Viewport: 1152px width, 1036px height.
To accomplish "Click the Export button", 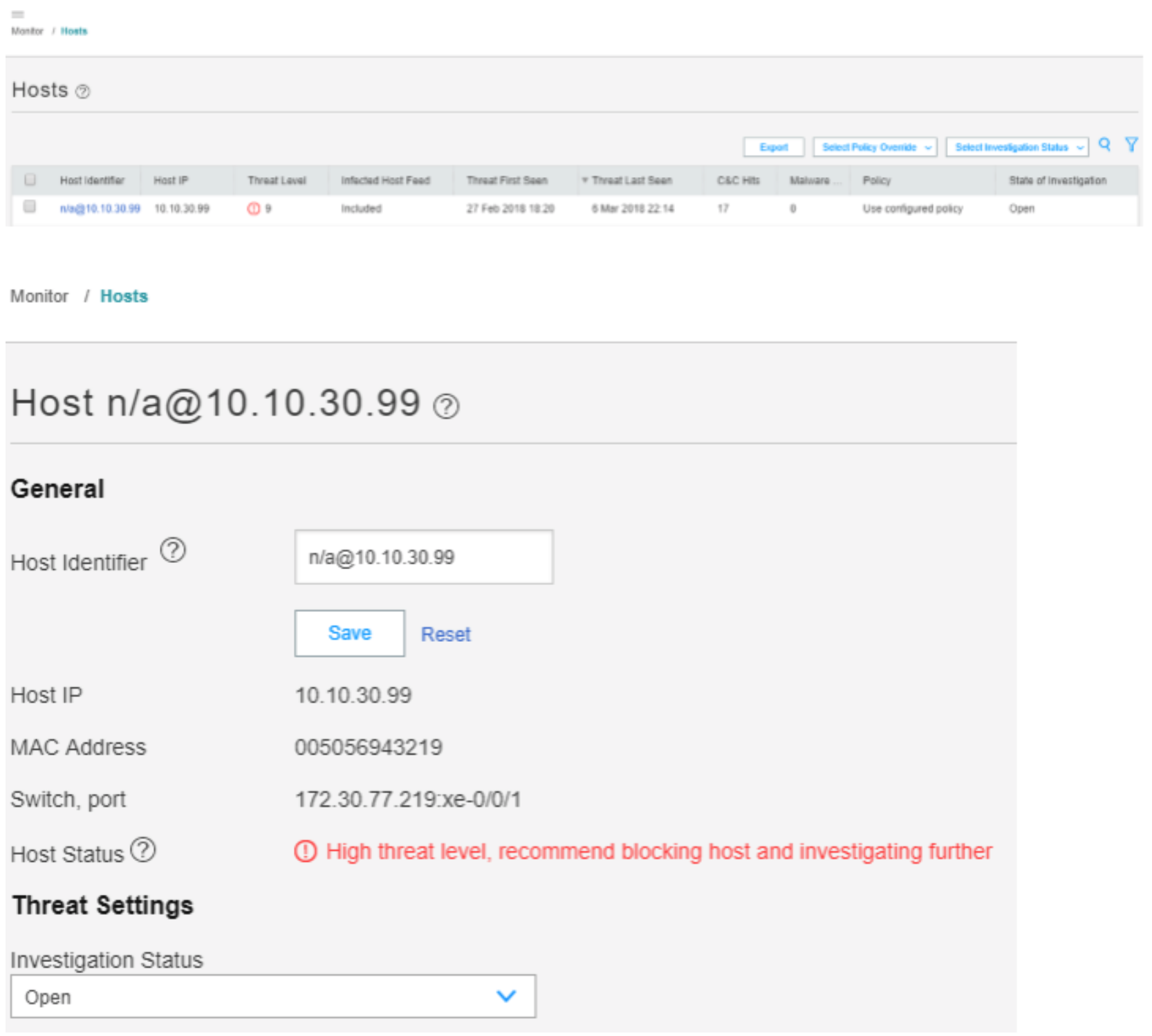I will click(774, 147).
